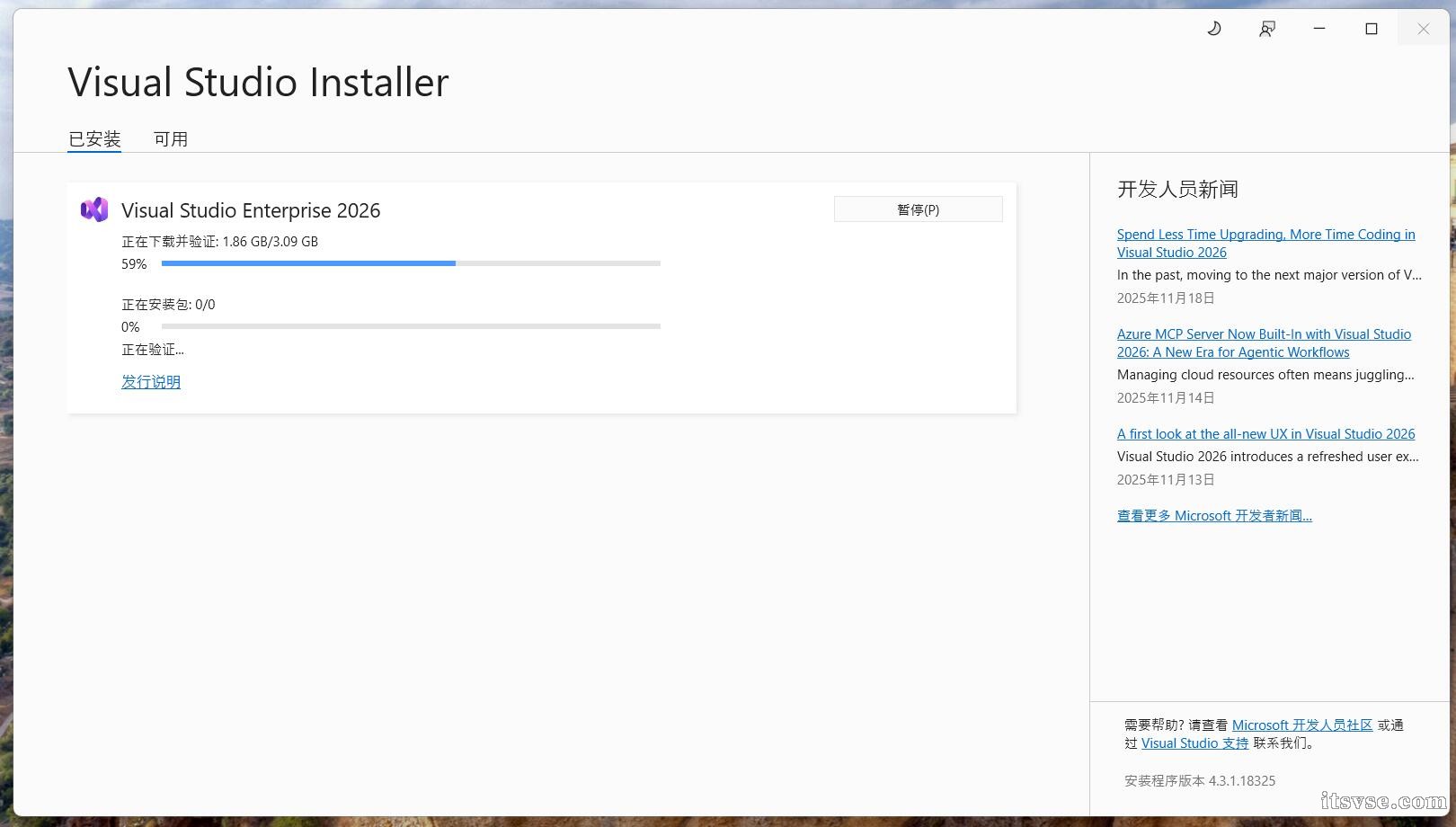
Task: Toggle dark theme with the moon icon
Action: point(1213,29)
